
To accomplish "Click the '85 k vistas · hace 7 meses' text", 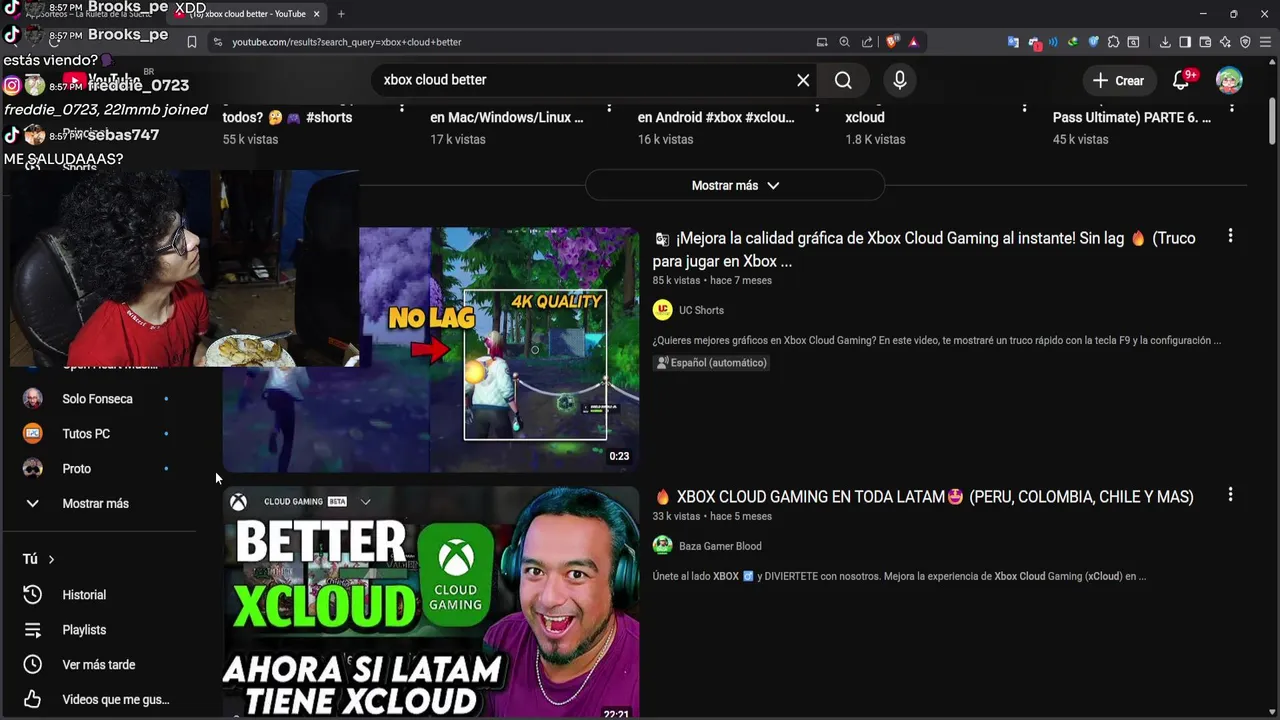I will pyautogui.click(x=712, y=281).
